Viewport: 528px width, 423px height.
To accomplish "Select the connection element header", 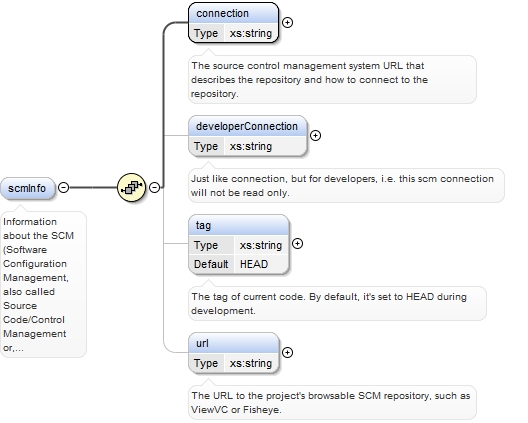I will [234, 14].
